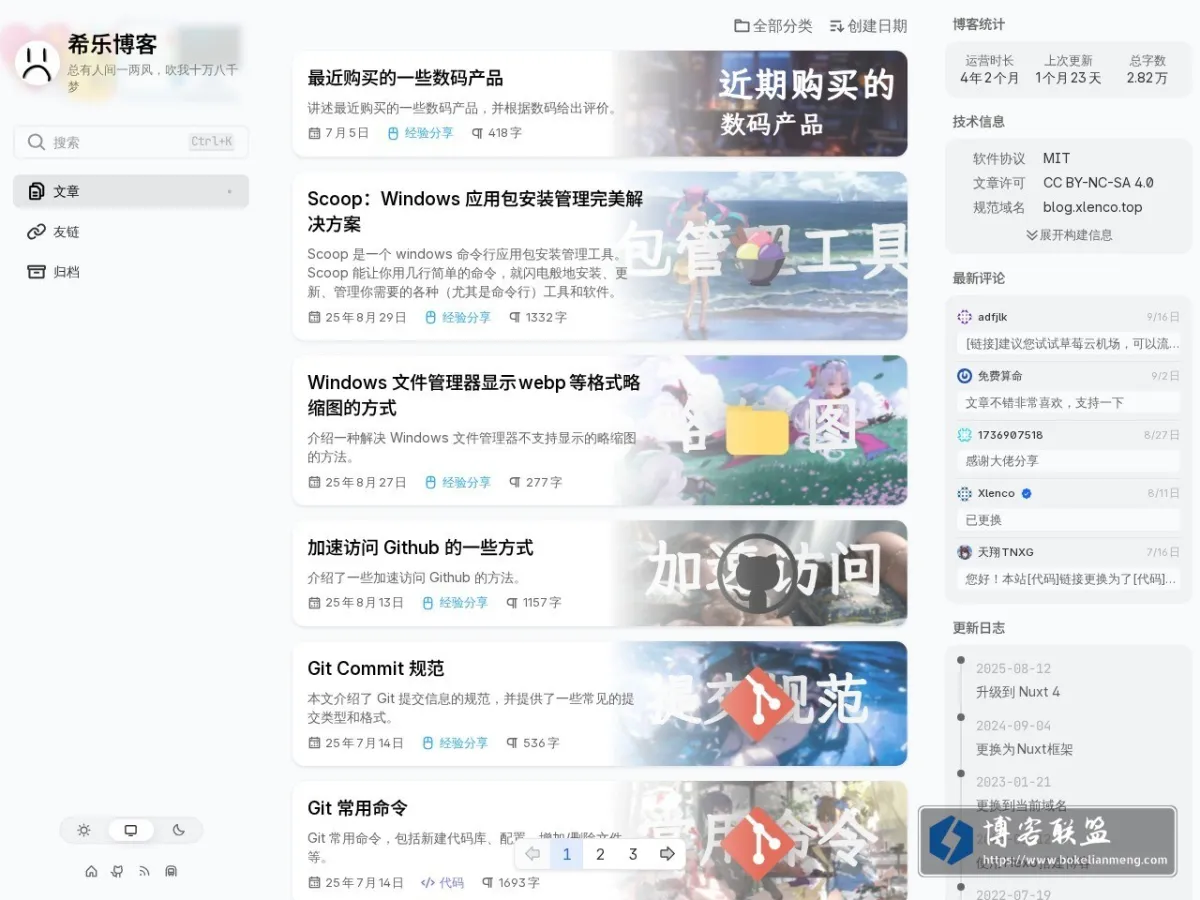Click the calendar icon next to 25年8月13日

(x=315, y=603)
